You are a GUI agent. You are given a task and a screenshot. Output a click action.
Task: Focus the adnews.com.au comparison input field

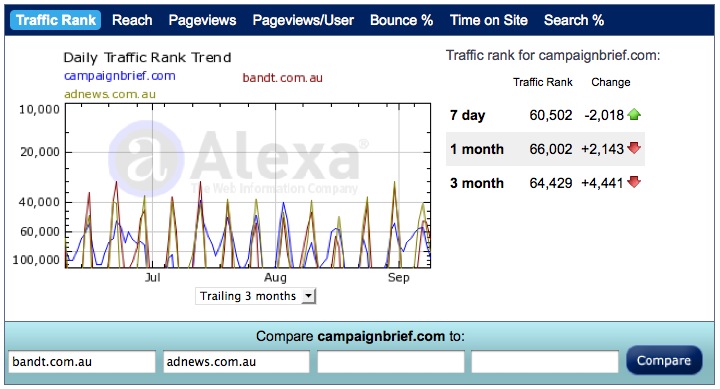click(x=236, y=362)
